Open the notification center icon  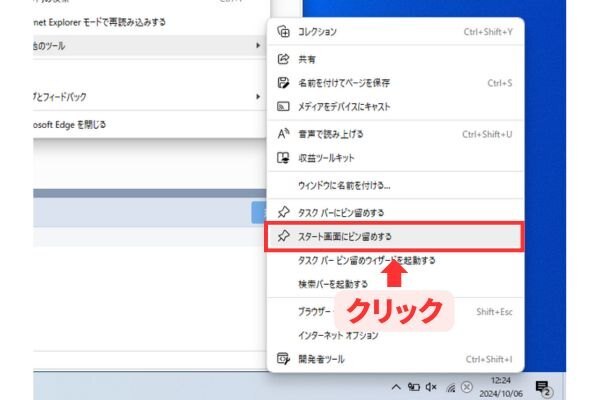pyautogui.click(x=543, y=388)
